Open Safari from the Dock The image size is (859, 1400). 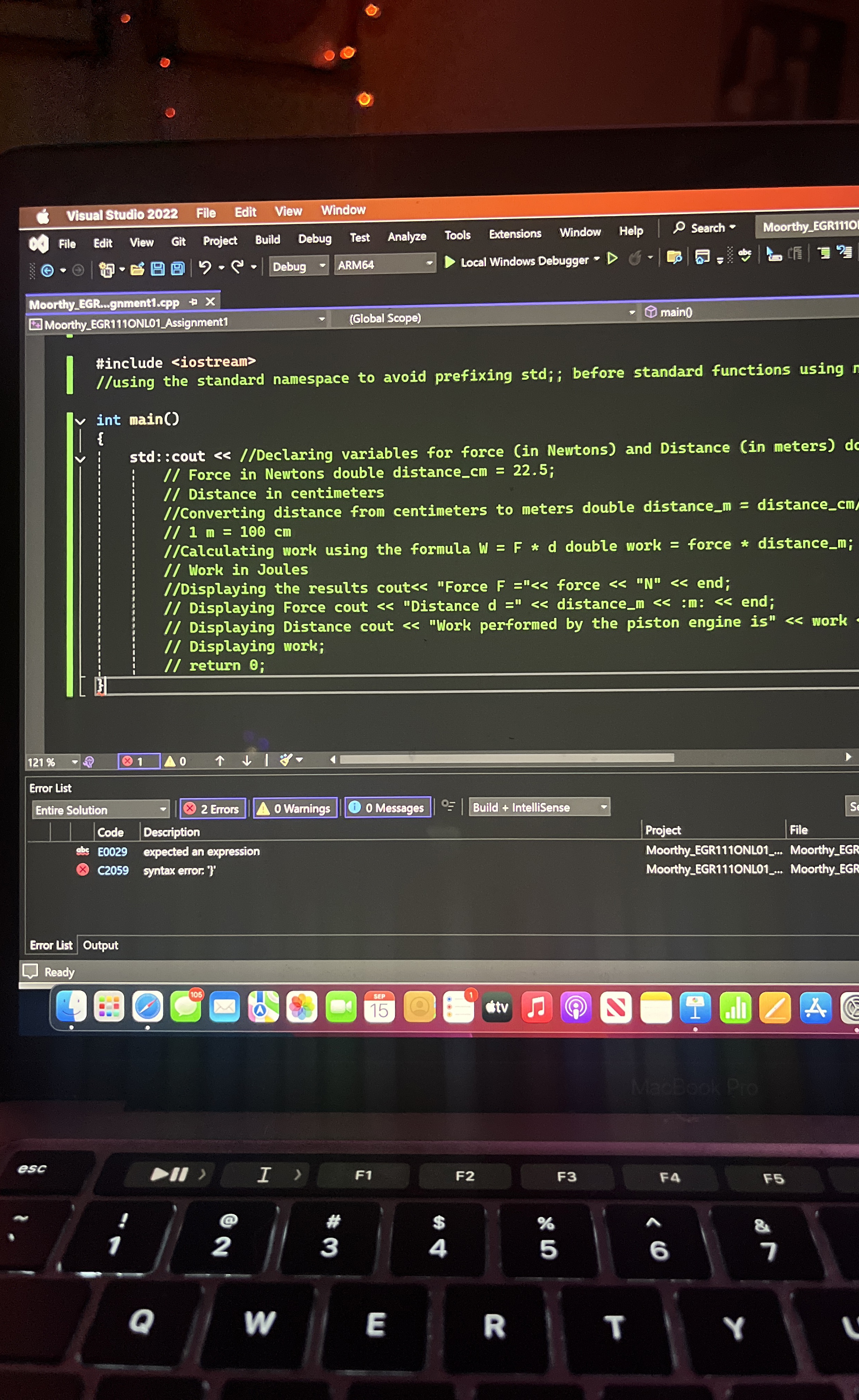click(148, 1006)
